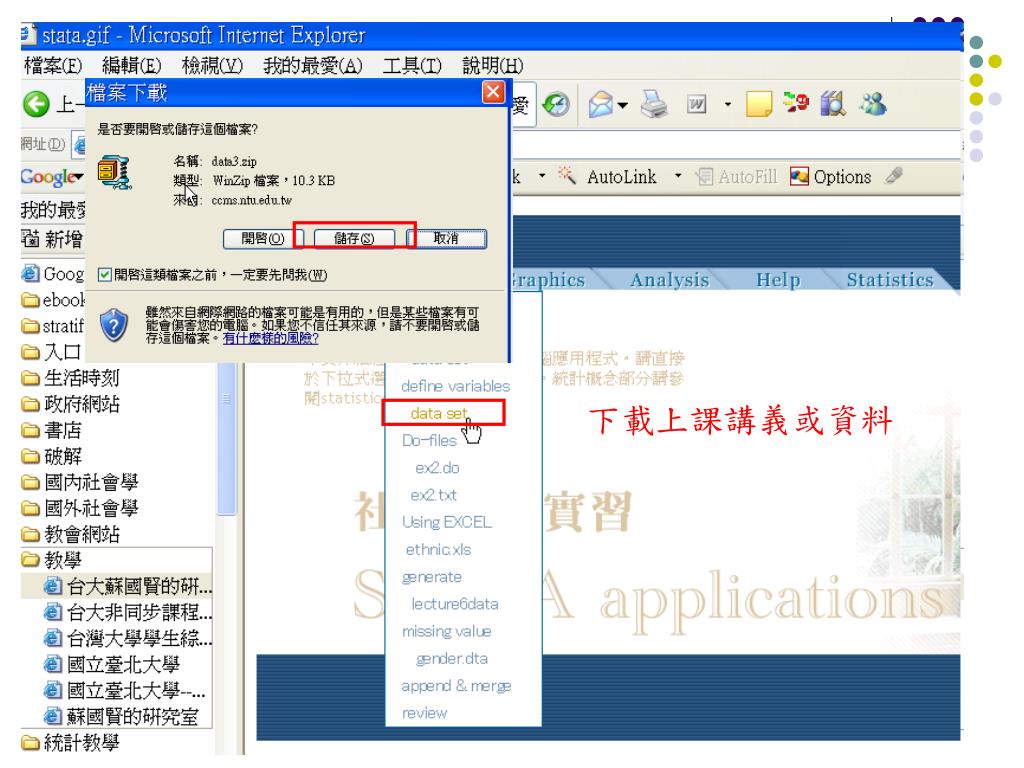Viewport: 1024px width, 768px height.
Task: Expand the 統計教學 favorites folder
Action: (71, 743)
